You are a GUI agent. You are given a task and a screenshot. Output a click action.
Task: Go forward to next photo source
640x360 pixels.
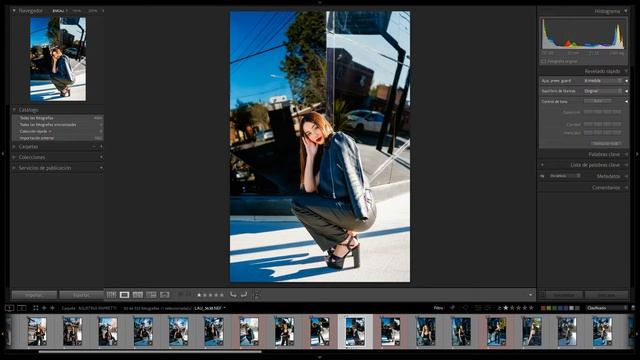52,308
